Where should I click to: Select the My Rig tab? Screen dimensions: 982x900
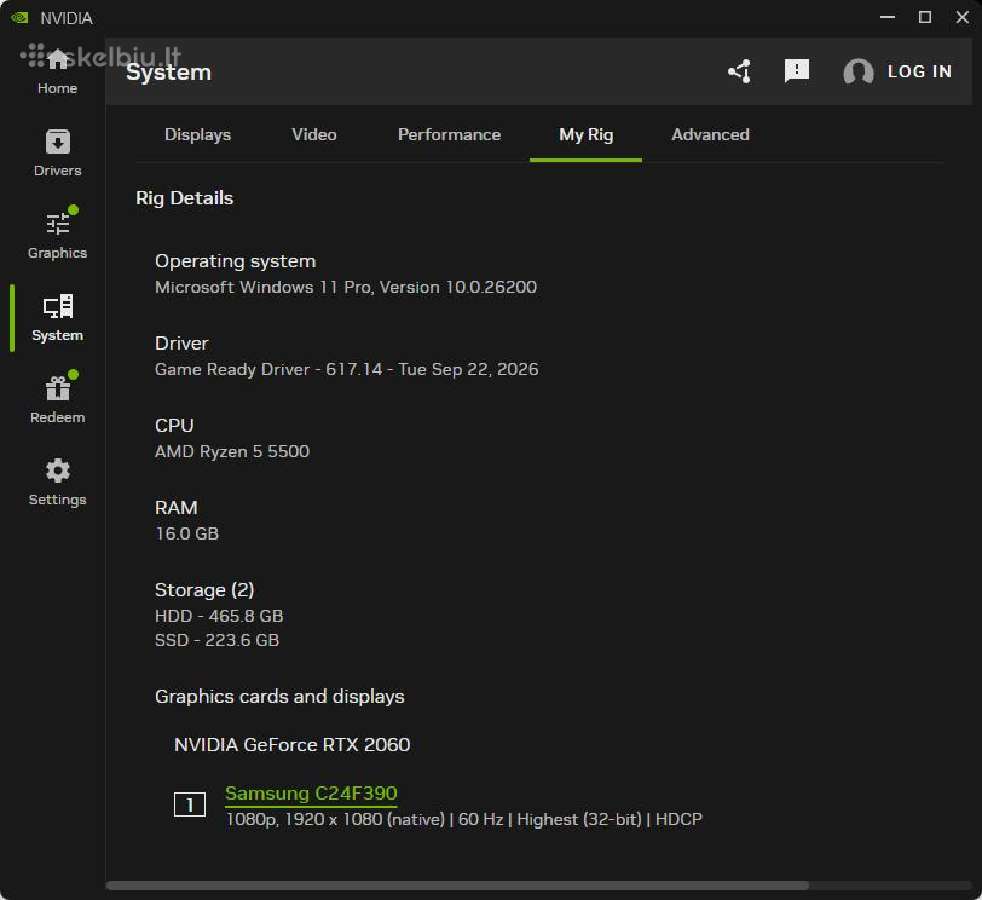click(586, 135)
